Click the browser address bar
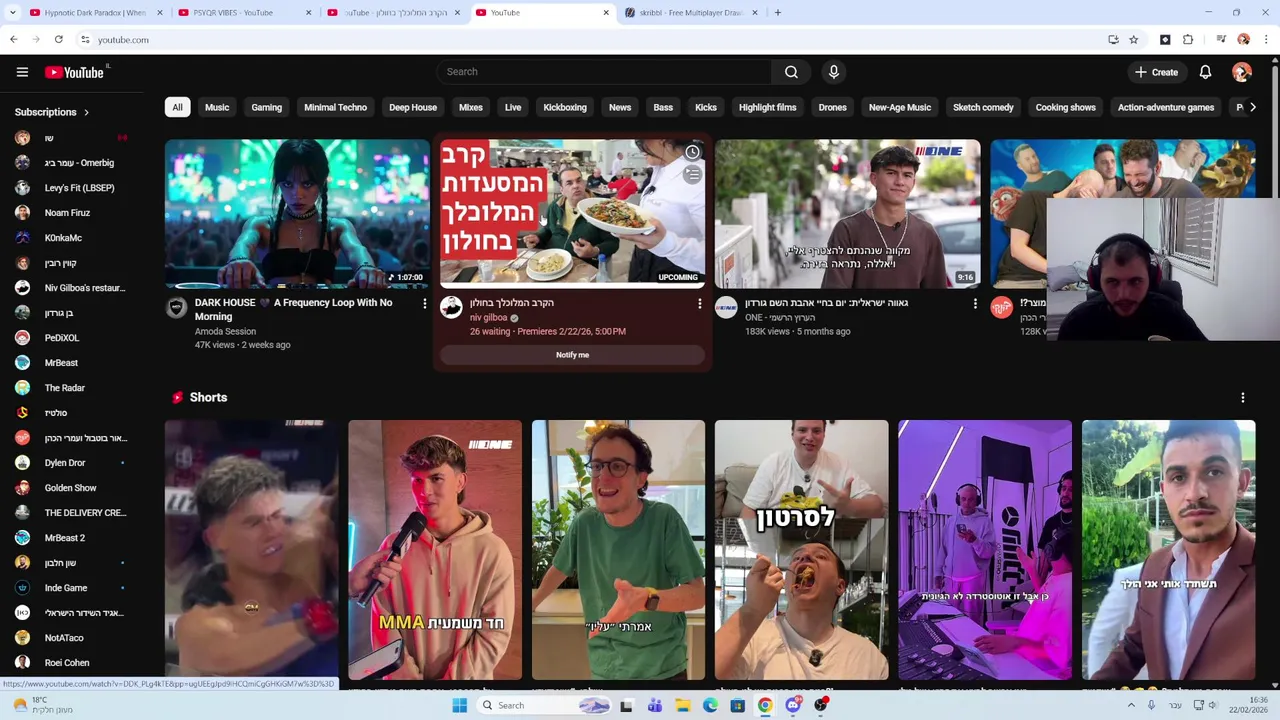This screenshot has width=1280, height=720. click(590, 40)
